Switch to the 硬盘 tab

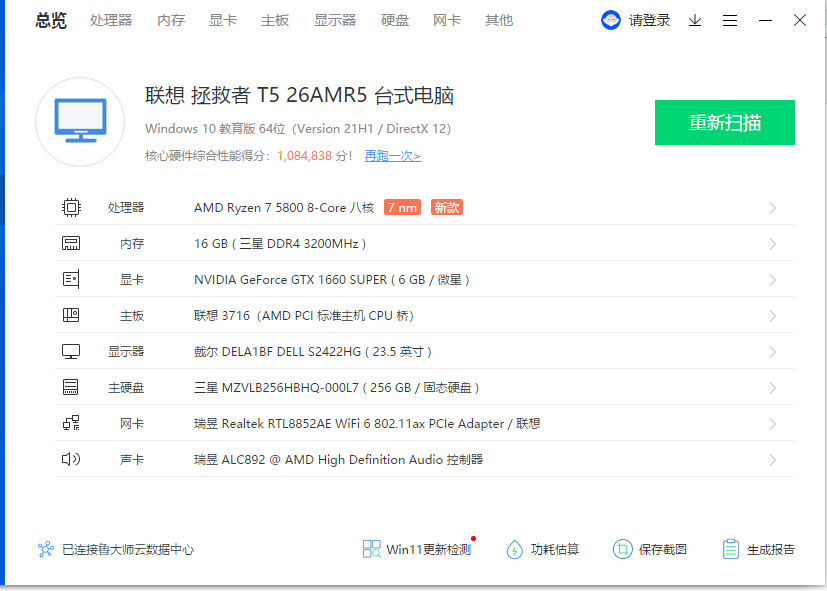[395, 21]
